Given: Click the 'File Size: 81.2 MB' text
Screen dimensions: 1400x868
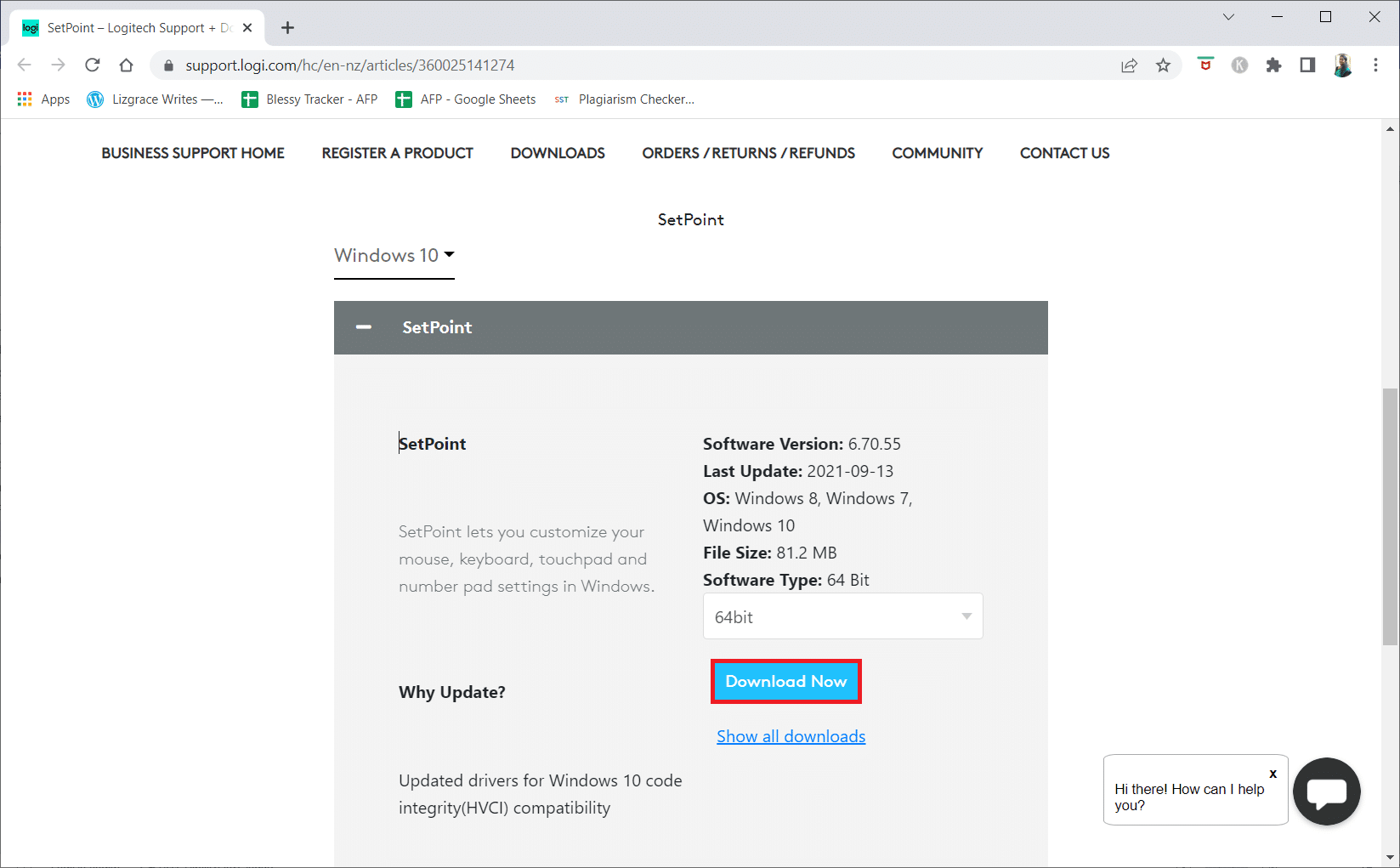Looking at the screenshot, I should pos(770,553).
